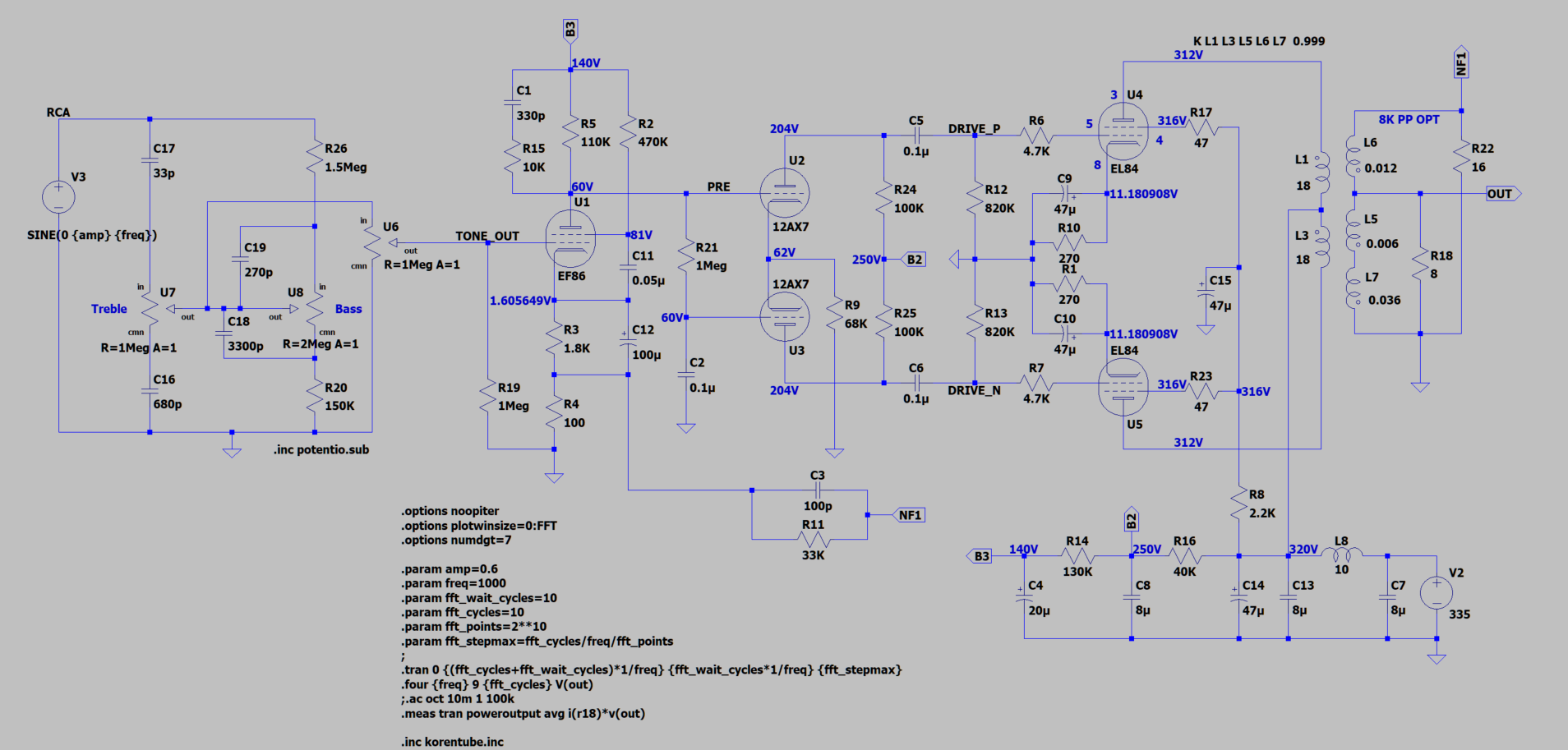Click the .param amp=0.6 directive
The image size is (1568, 750).
[x=450, y=568]
